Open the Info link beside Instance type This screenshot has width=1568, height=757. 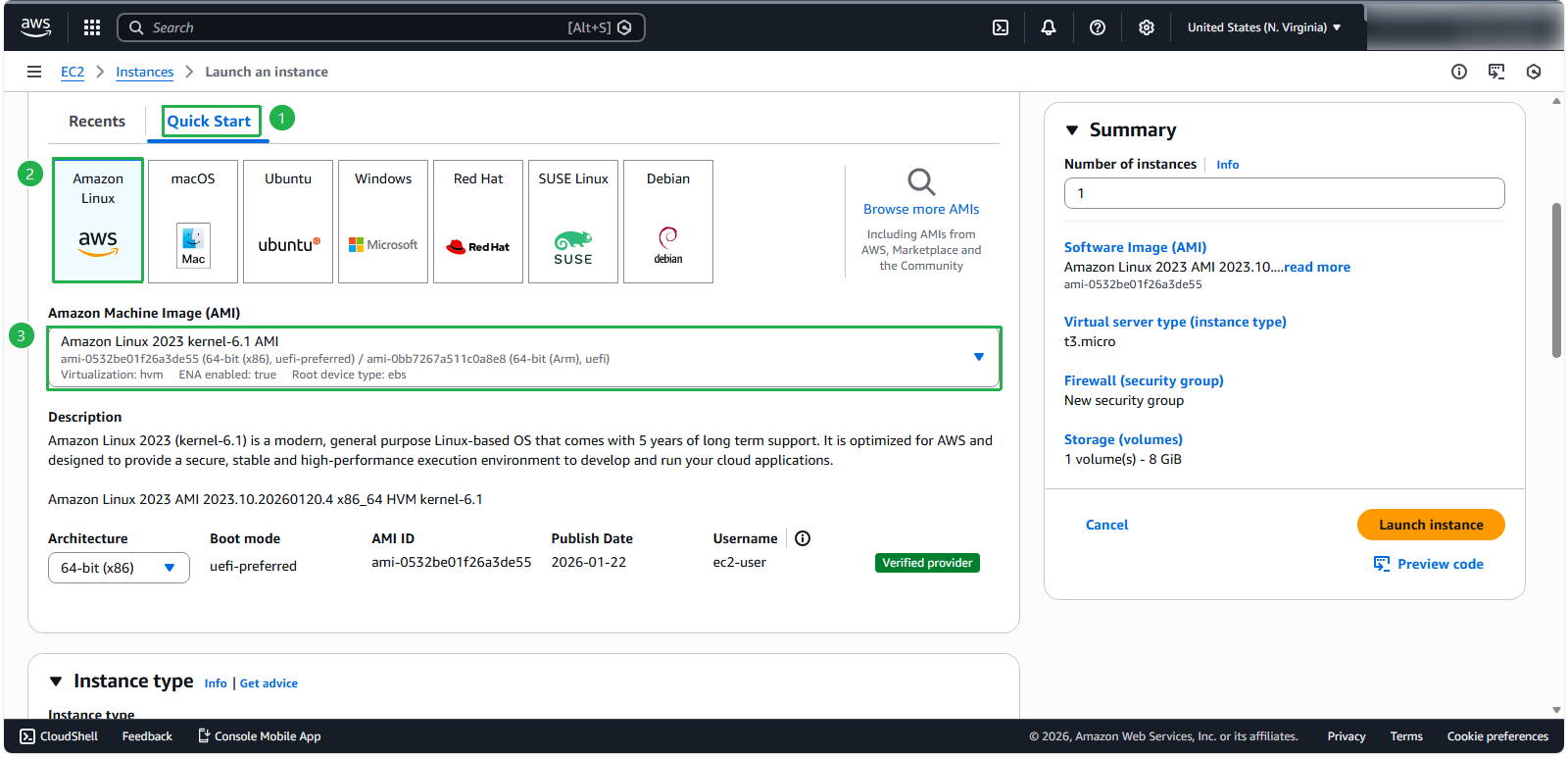[x=216, y=683]
